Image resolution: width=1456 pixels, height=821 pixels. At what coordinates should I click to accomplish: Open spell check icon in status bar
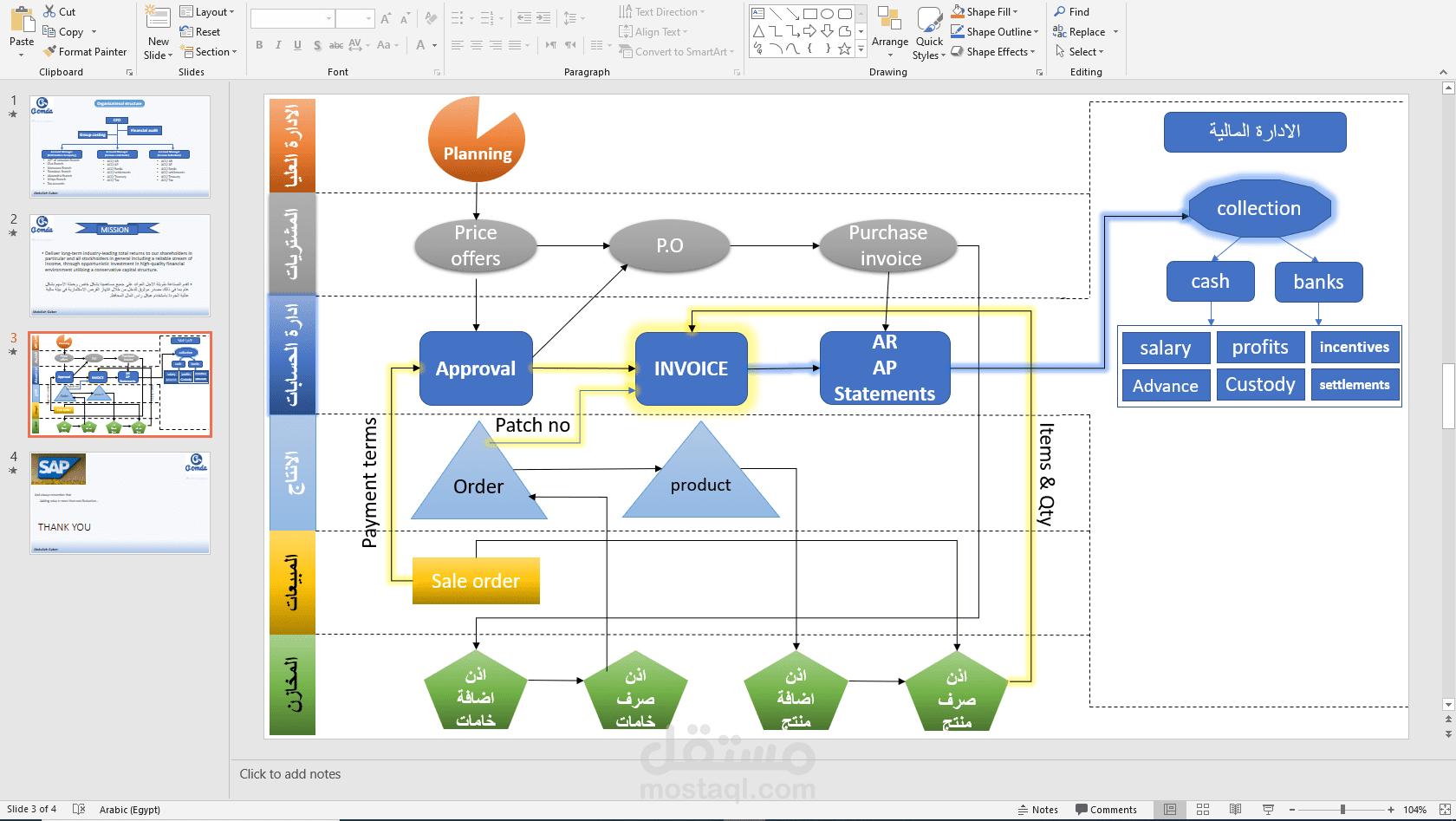pyautogui.click(x=79, y=809)
